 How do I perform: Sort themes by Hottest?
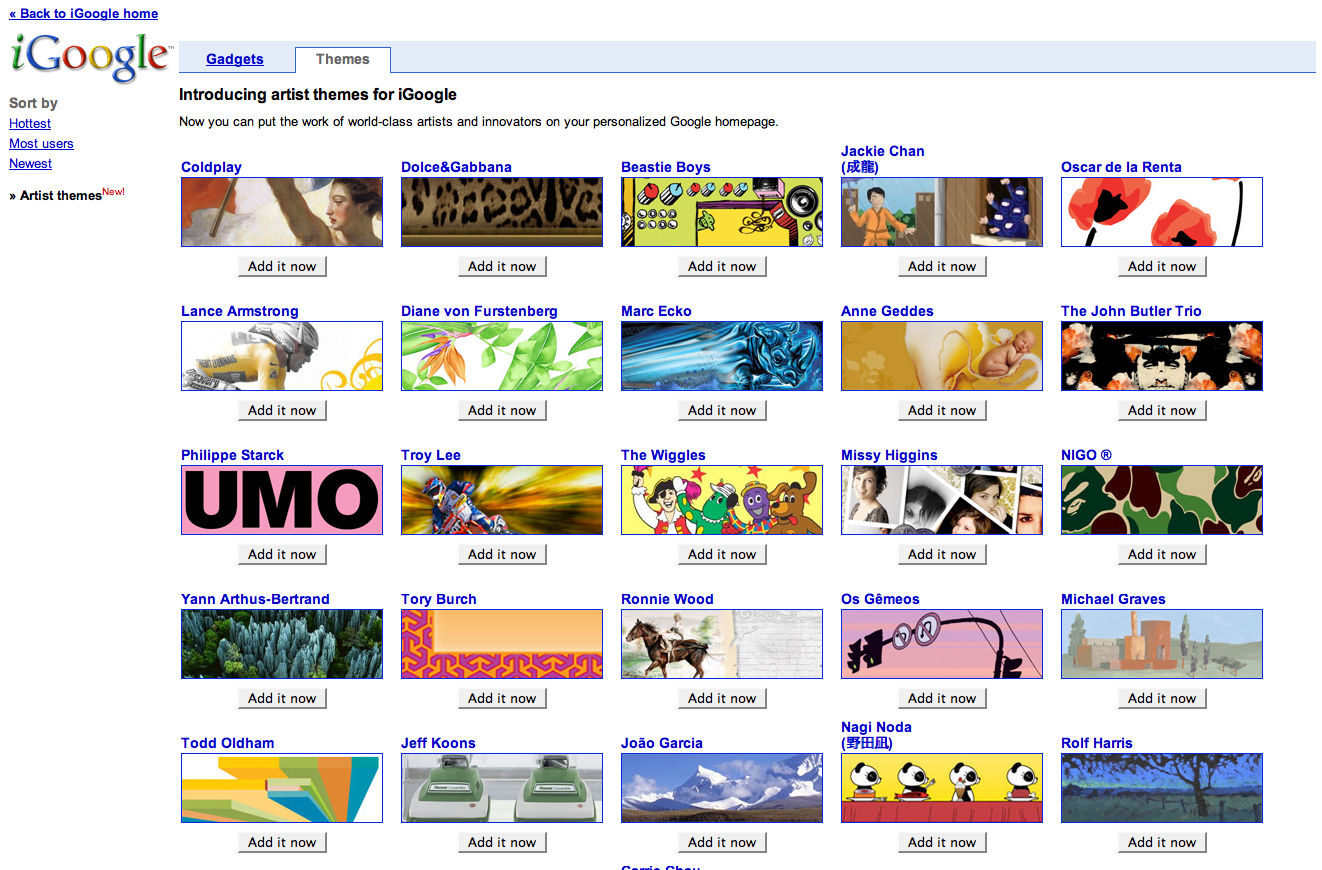[30, 124]
